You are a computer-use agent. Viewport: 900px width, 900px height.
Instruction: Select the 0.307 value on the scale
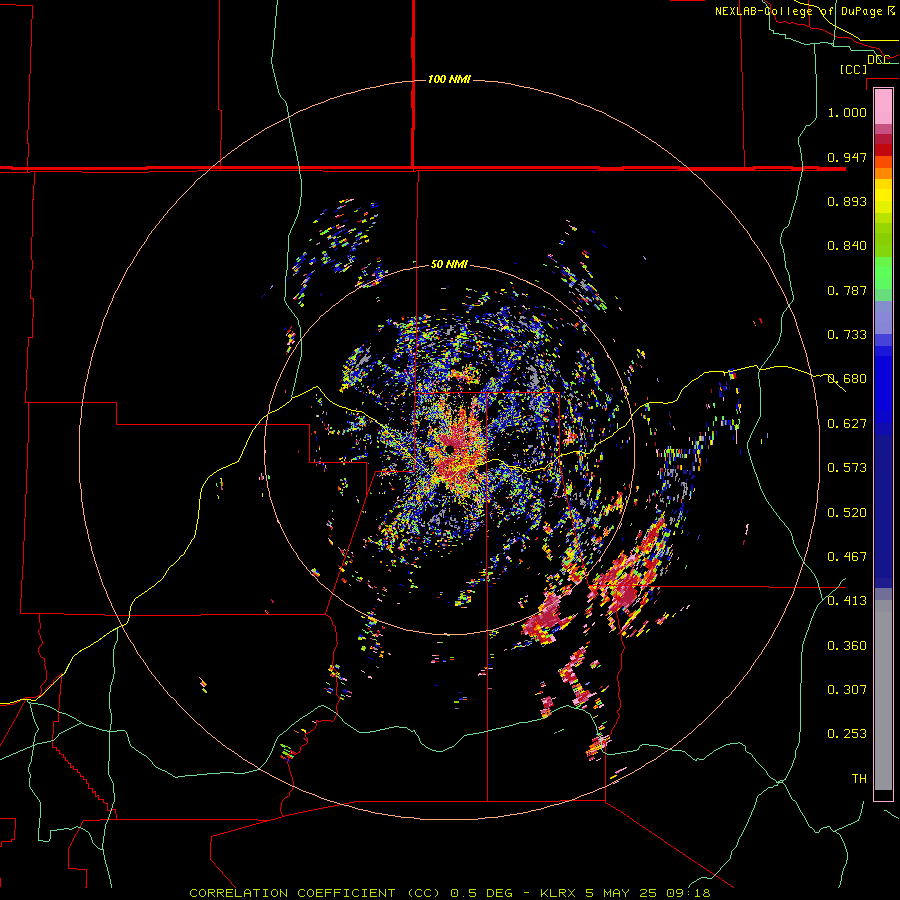tap(847, 689)
